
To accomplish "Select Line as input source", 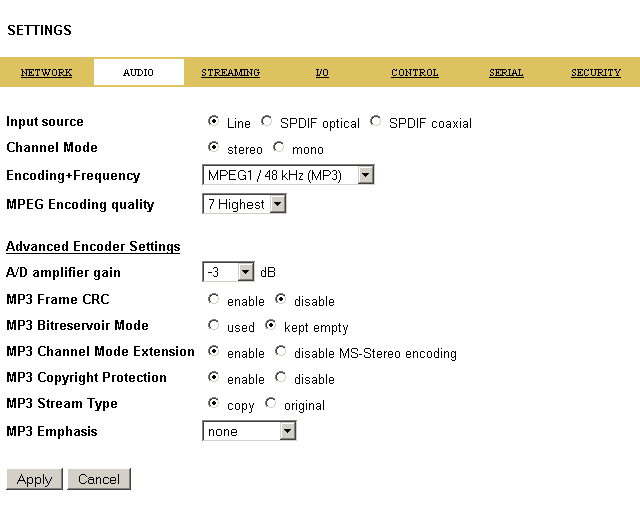I will 214,122.
